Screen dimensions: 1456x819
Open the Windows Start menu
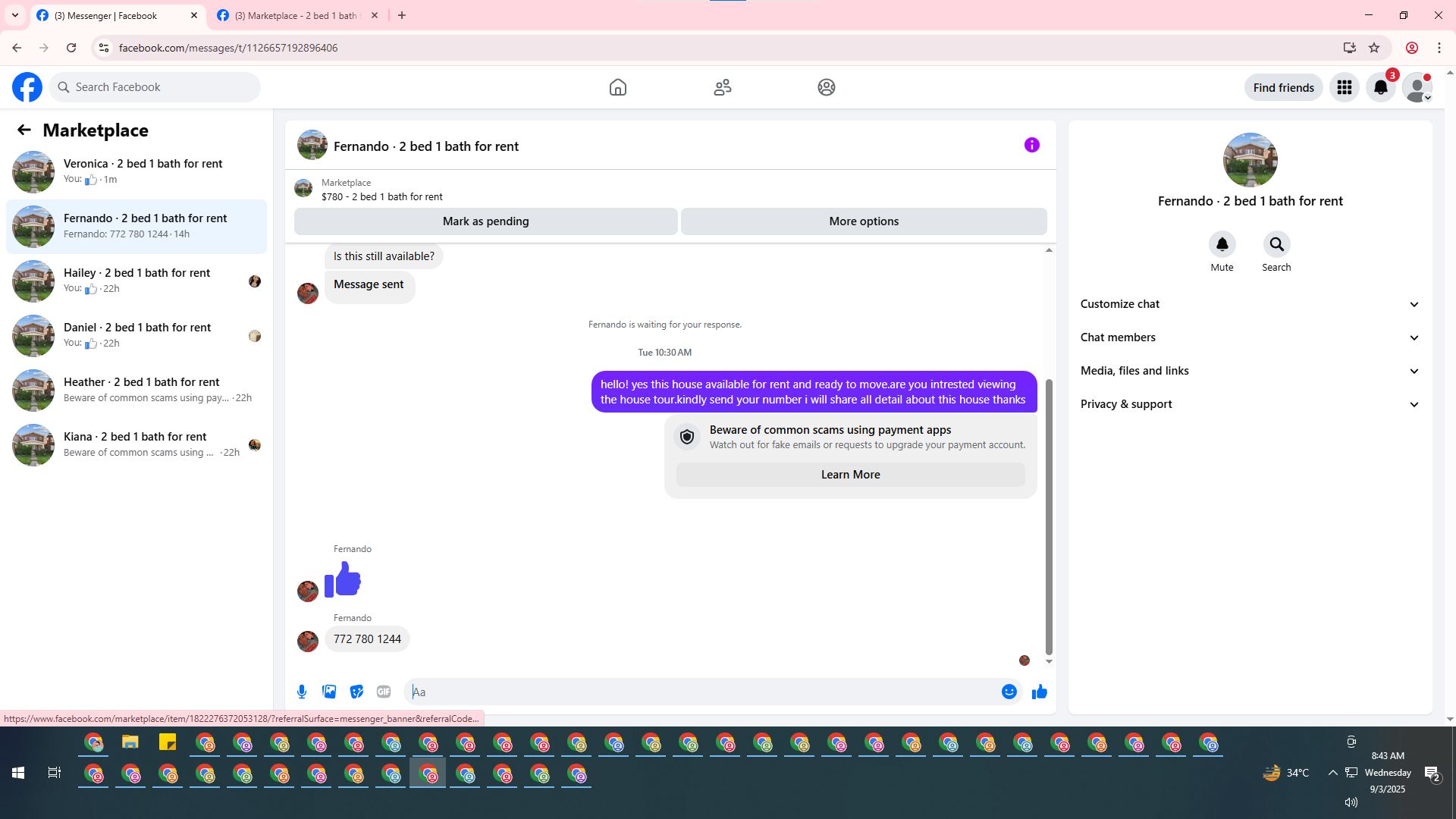pyautogui.click(x=18, y=773)
